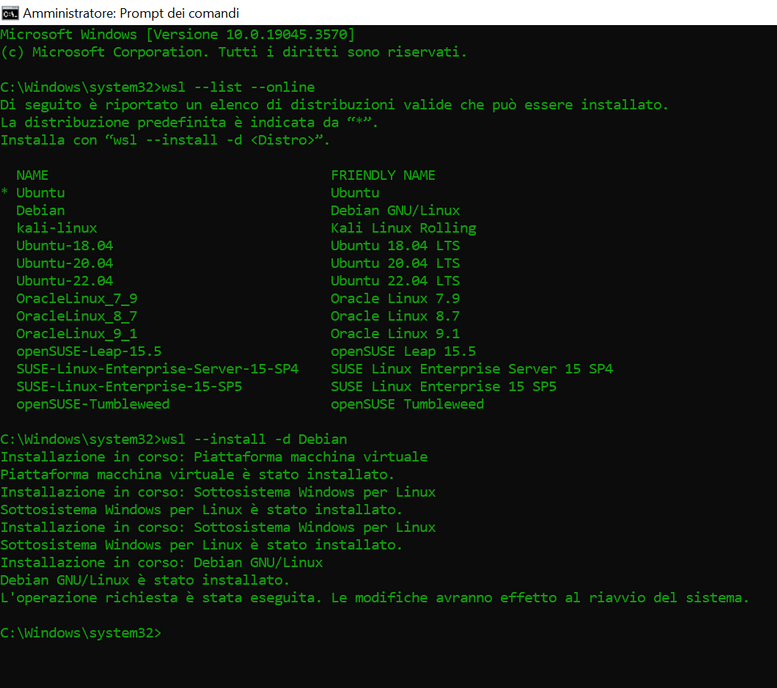
Task: Click 'Debian' in the NAME column
Action: pyautogui.click(x=40, y=211)
